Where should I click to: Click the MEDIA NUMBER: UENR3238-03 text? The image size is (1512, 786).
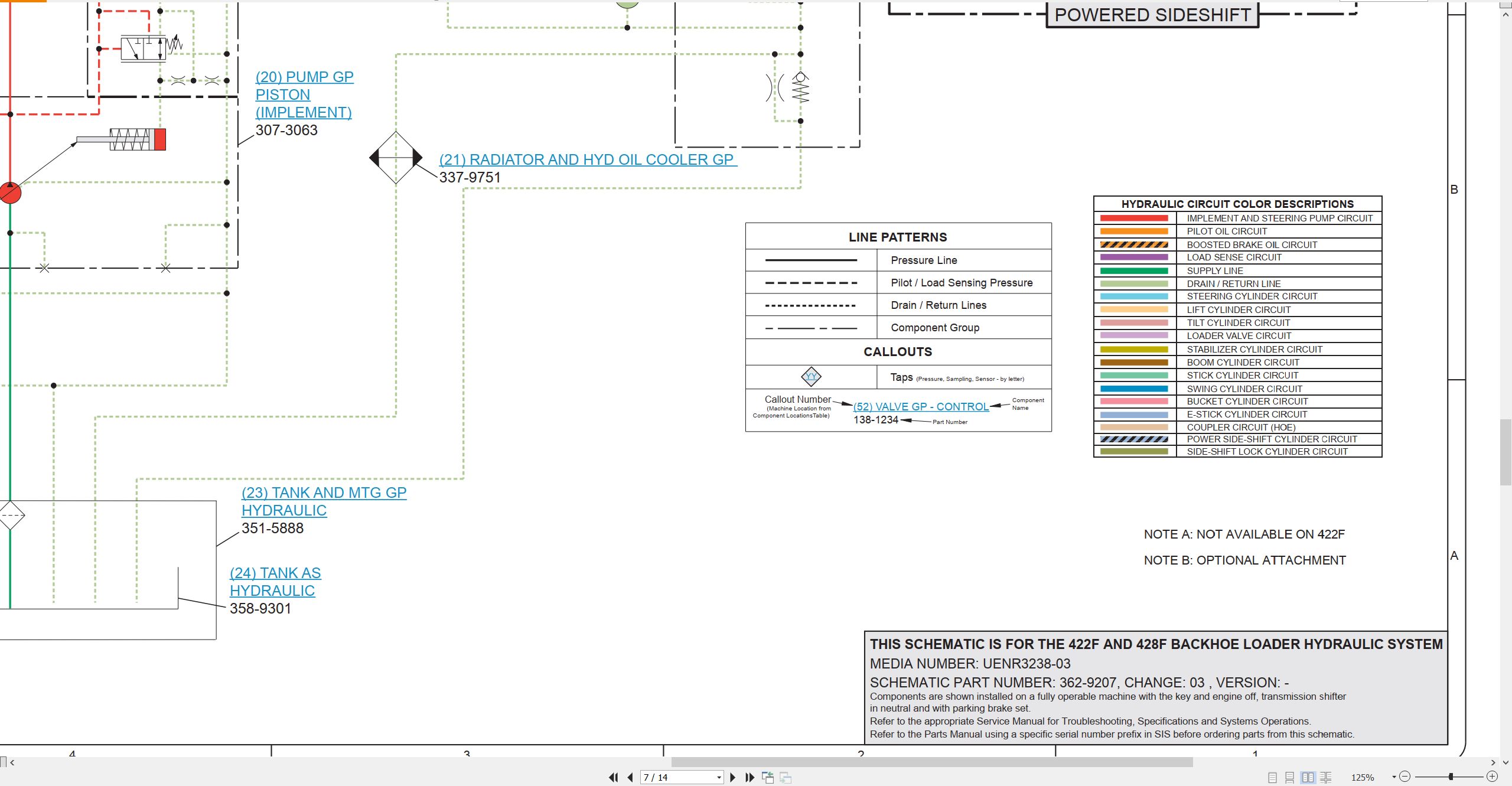click(970, 664)
